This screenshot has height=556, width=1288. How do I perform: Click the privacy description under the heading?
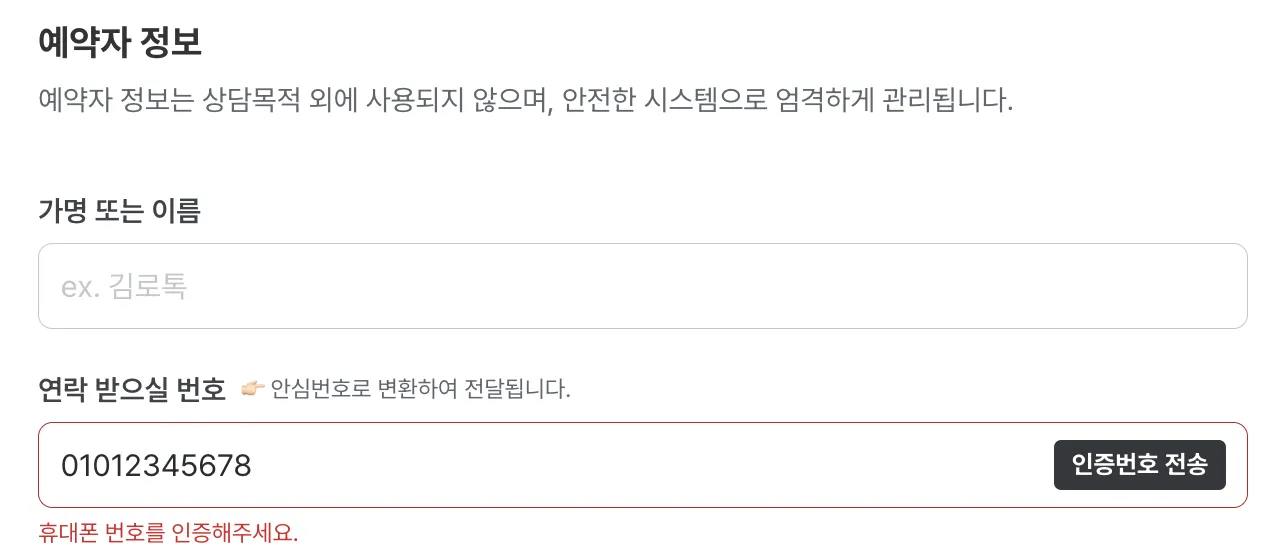[525, 101]
